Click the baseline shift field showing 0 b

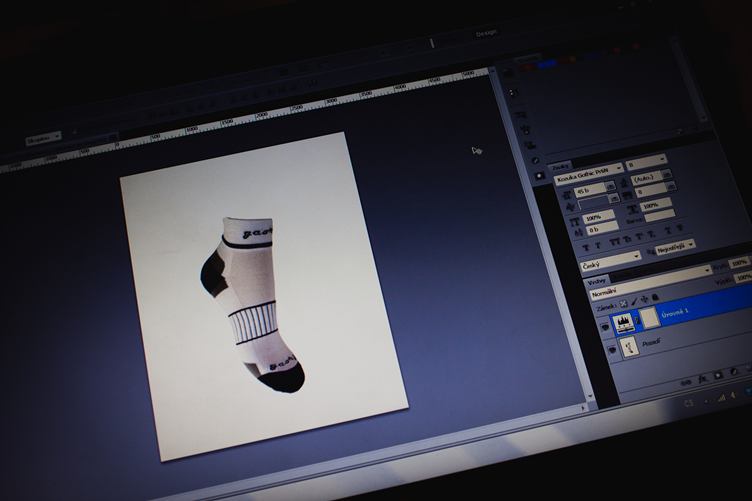tap(602, 228)
